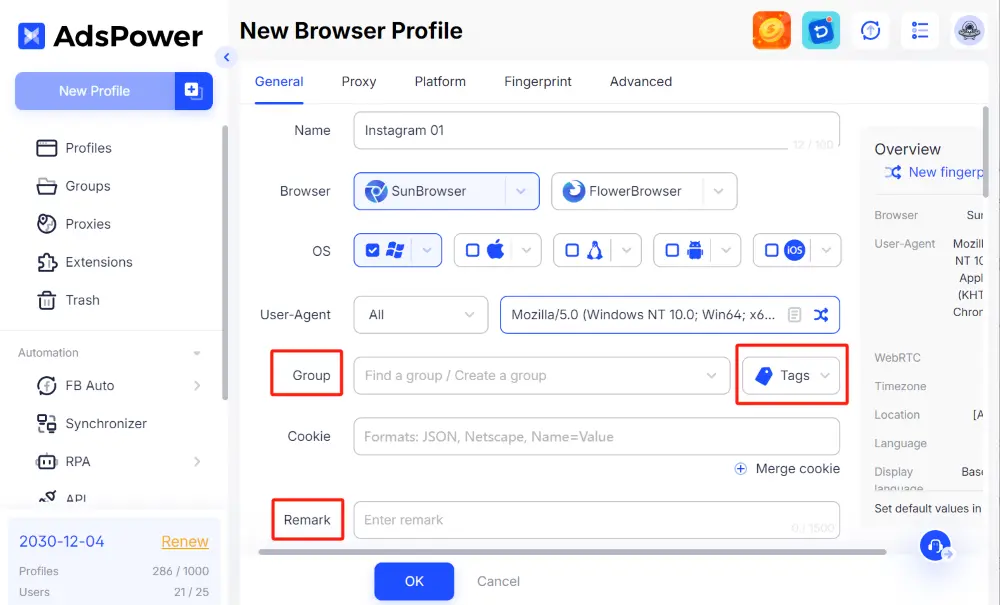Switch to the Advanced tab

tap(641, 82)
